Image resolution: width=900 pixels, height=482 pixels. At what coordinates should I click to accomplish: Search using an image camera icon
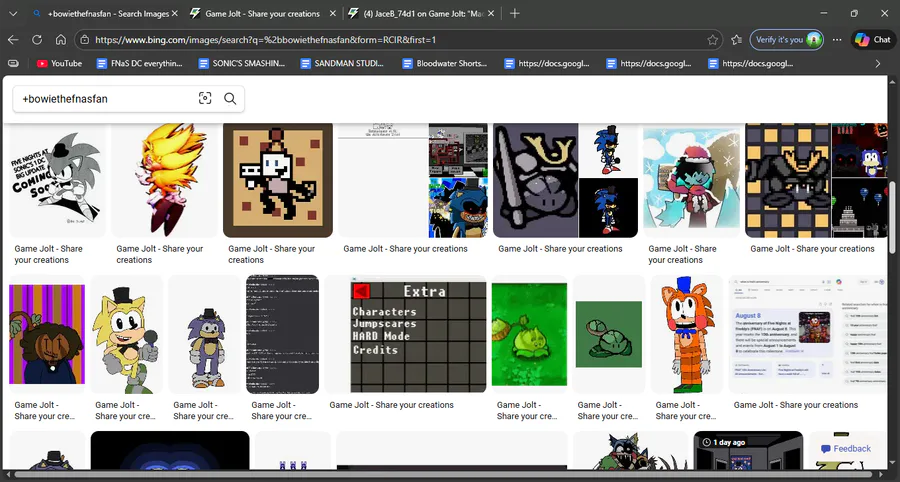point(205,99)
